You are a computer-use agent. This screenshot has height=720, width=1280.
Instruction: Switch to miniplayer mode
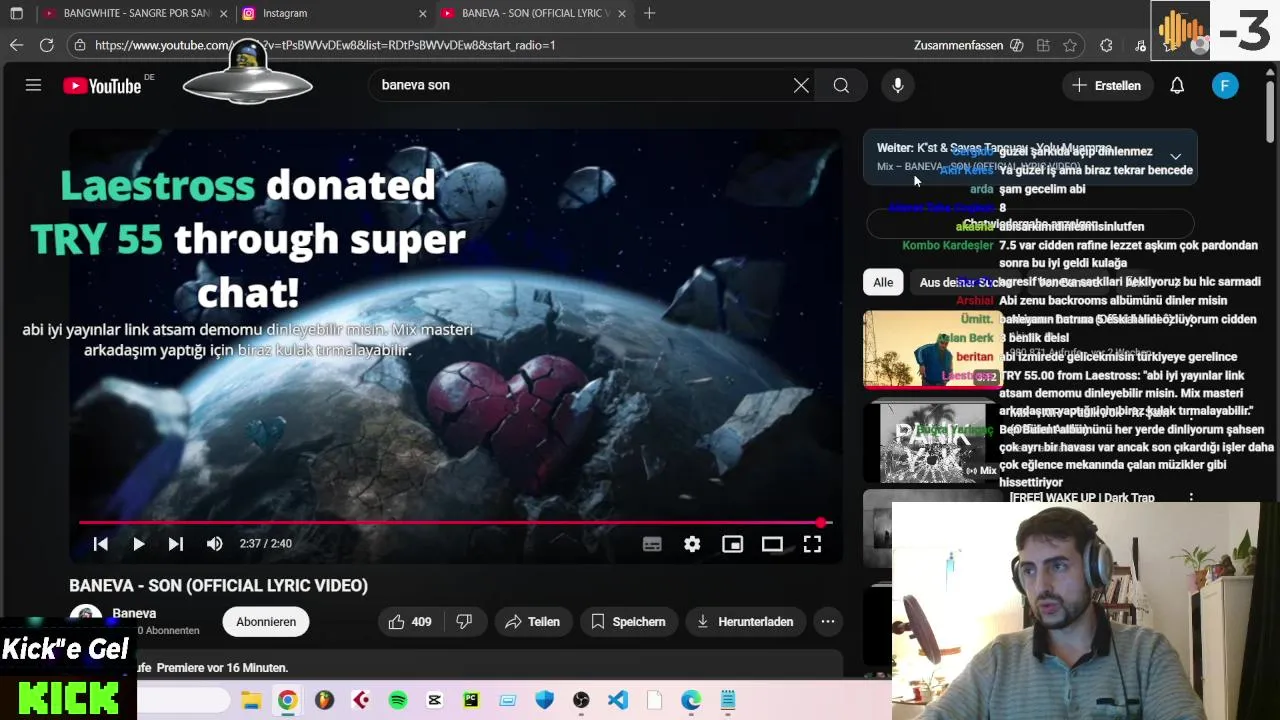[733, 544]
